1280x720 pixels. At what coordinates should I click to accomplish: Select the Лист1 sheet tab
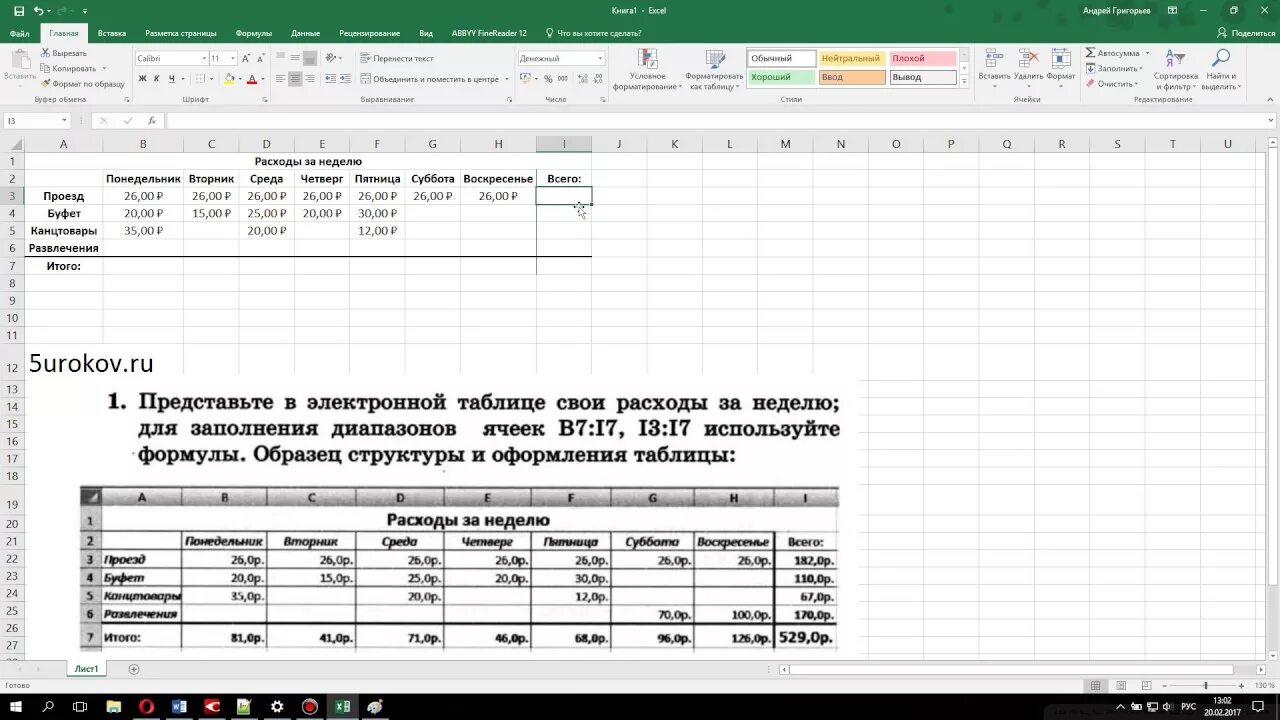pos(86,669)
